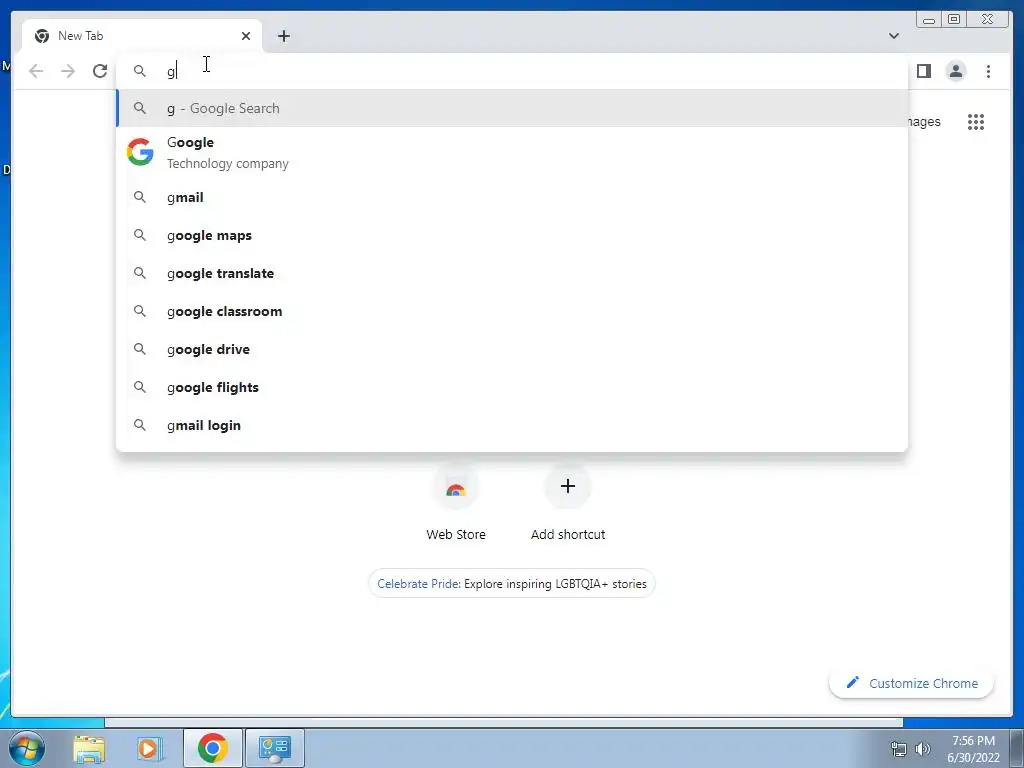1024x768 pixels.
Task: Open the Web Store shortcut
Action: (x=456, y=504)
